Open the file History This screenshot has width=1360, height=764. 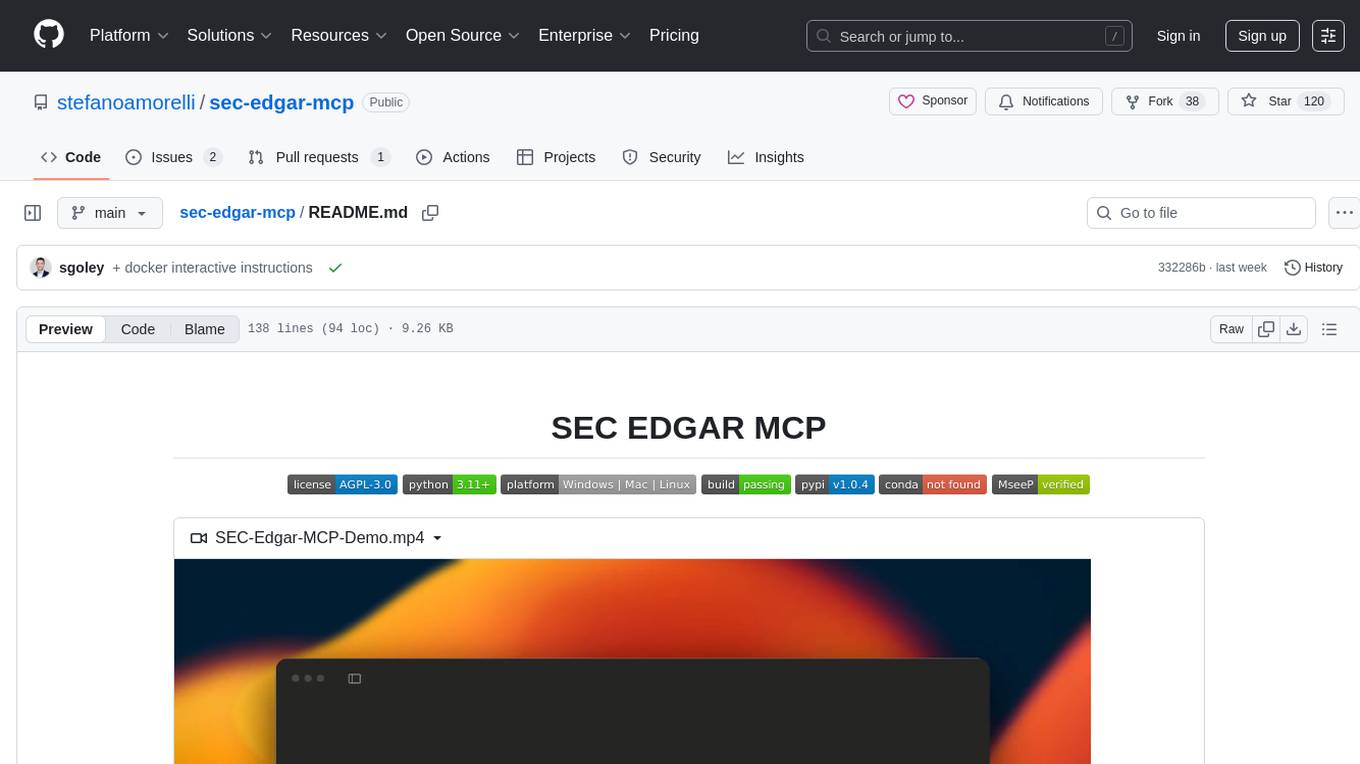[1313, 267]
